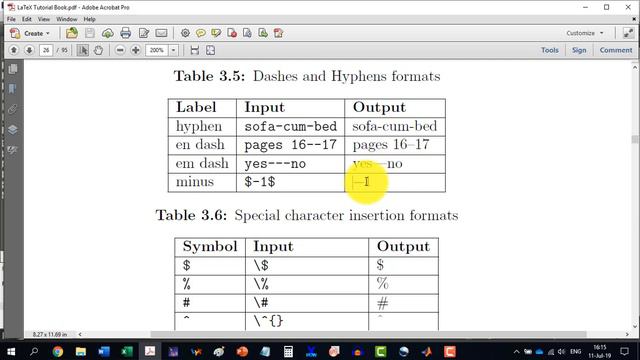Open preferences with the gear icon

[x=185, y=33]
